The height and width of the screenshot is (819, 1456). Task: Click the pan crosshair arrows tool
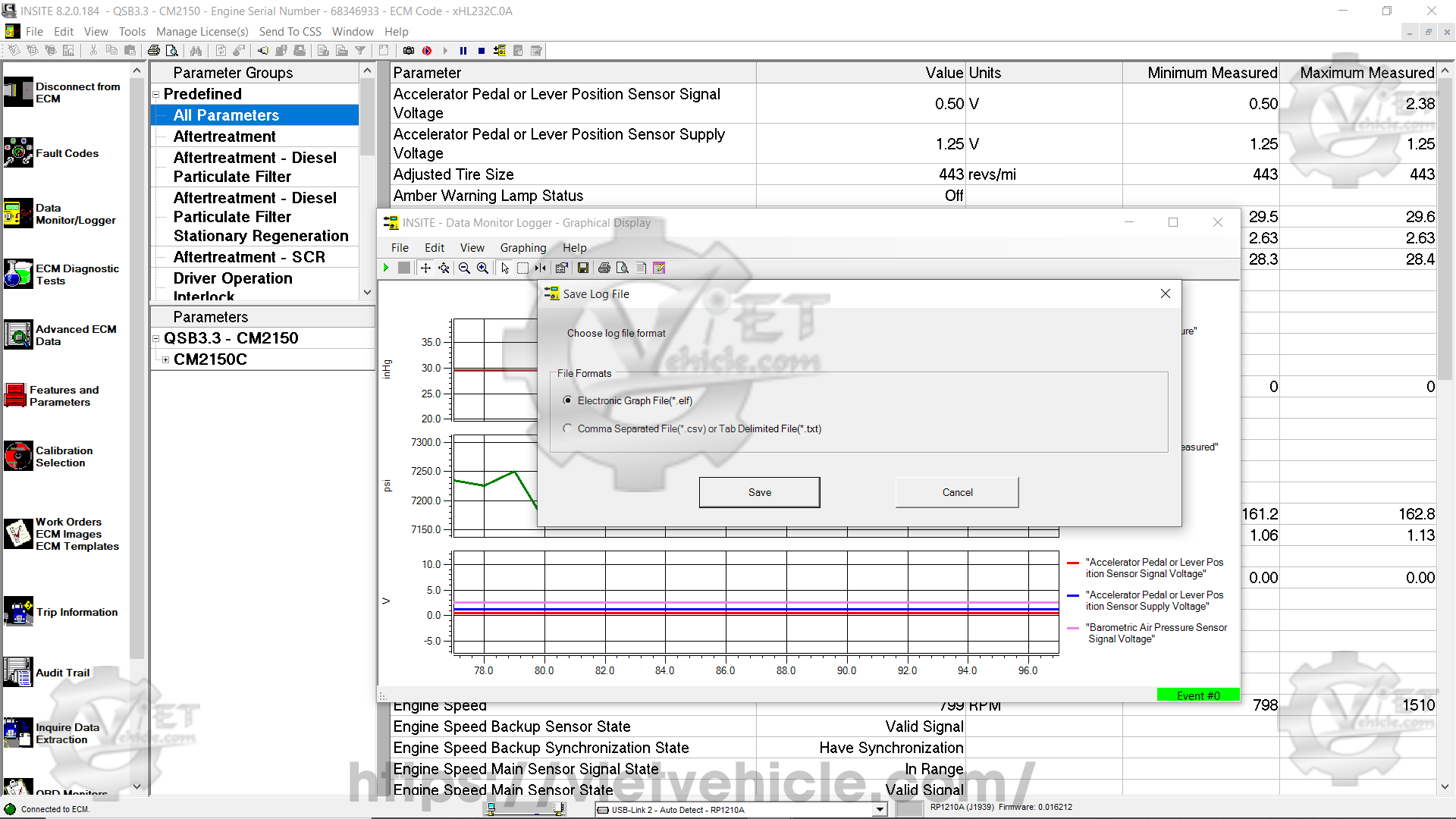(425, 268)
